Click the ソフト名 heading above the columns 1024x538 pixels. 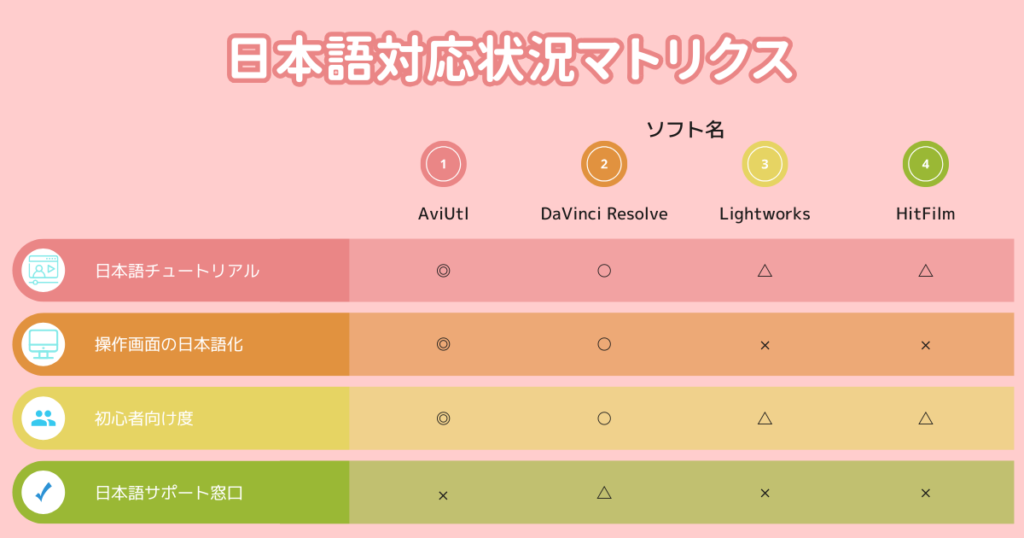tap(685, 129)
